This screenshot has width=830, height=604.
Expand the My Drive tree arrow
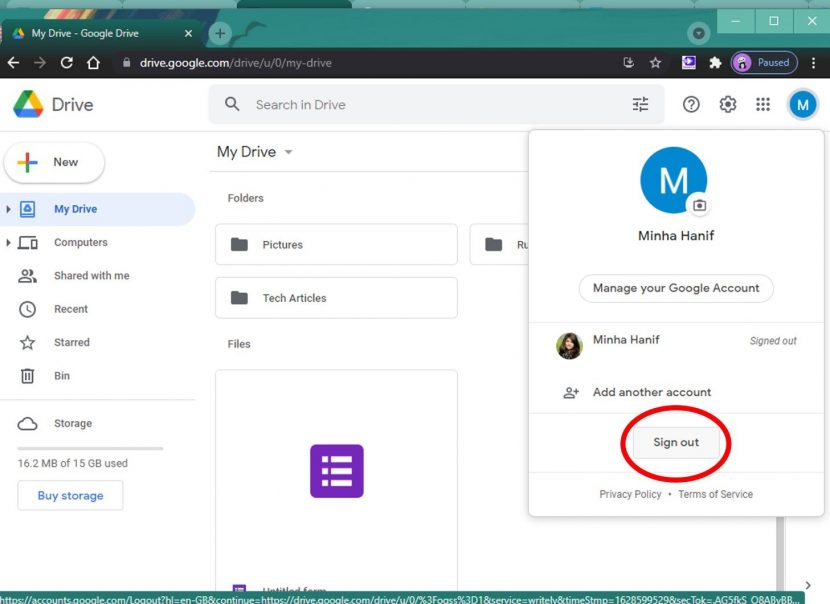click(x=8, y=209)
